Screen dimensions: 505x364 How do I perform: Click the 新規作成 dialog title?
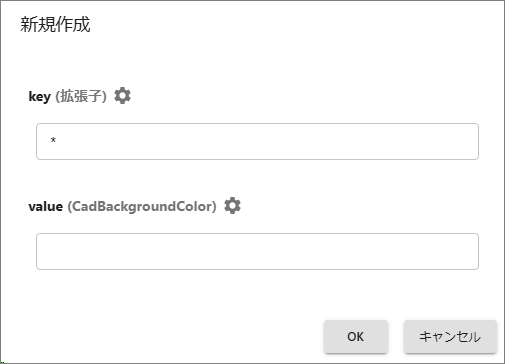point(55,25)
